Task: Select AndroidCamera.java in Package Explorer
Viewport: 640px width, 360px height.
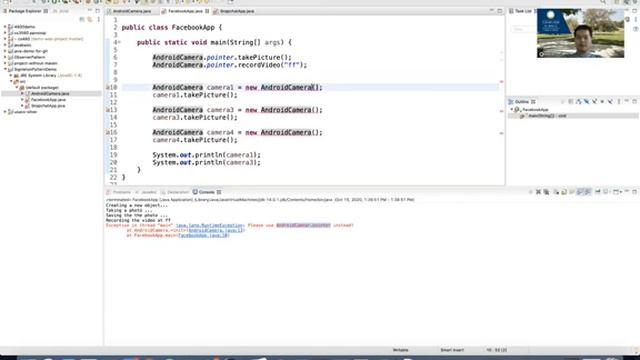Action: pyautogui.click(x=50, y=93)
